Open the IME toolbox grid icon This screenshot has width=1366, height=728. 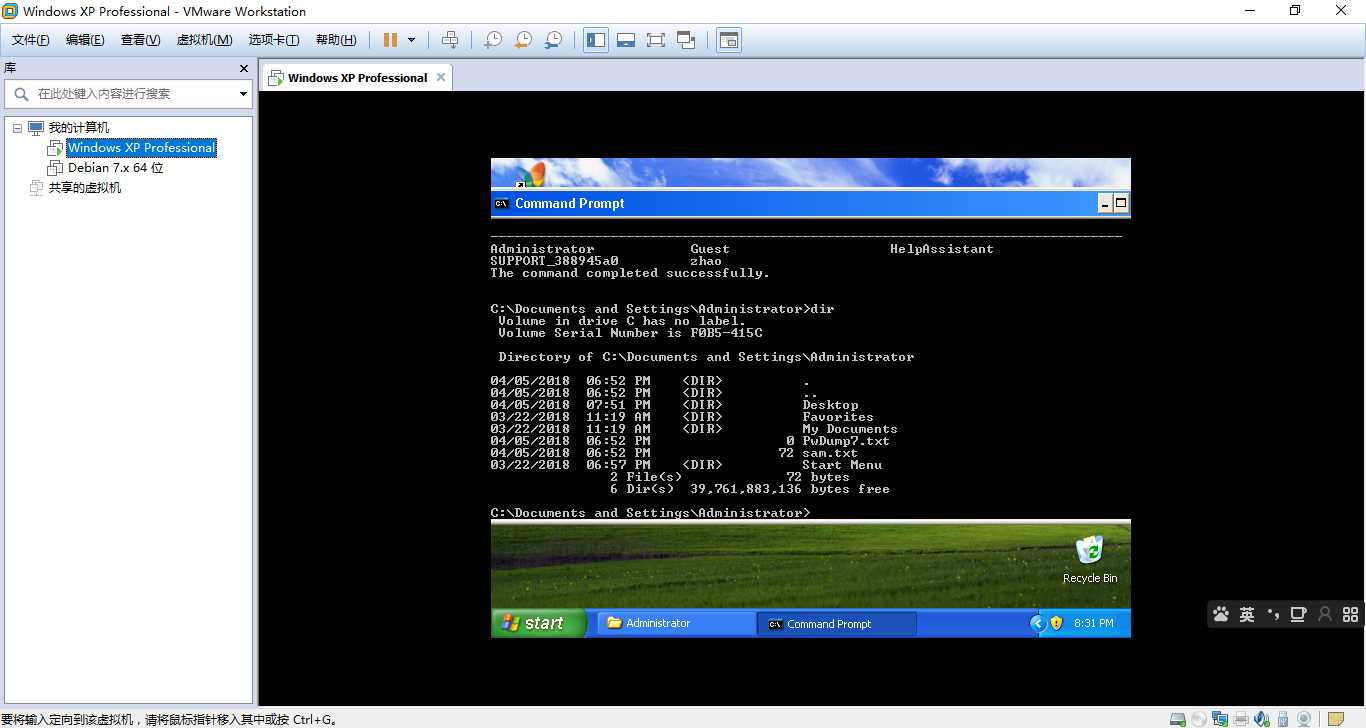[x=1350, y=614]
